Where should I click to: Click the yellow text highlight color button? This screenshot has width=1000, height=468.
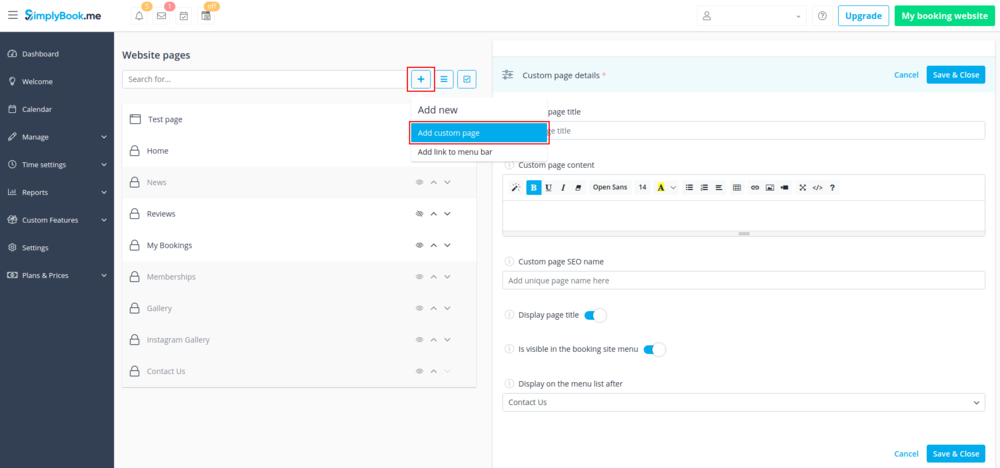point(661,187)
